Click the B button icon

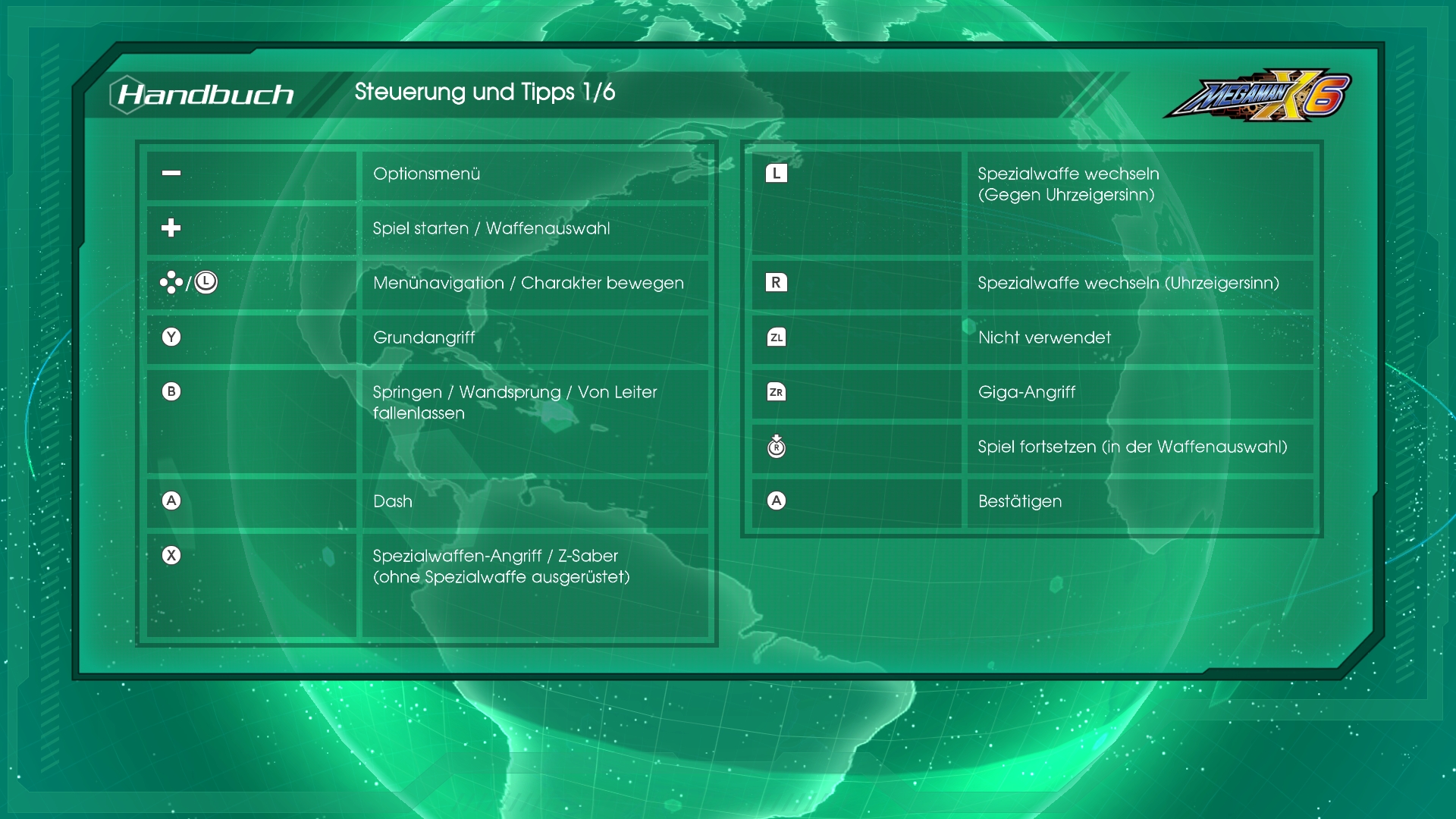[x=171, y=391]
